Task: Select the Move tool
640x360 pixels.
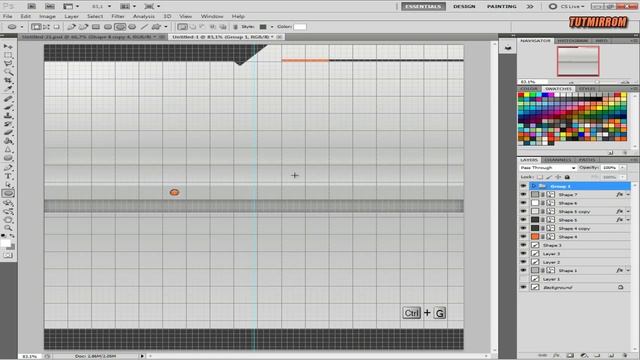Action: click(8, 47)
